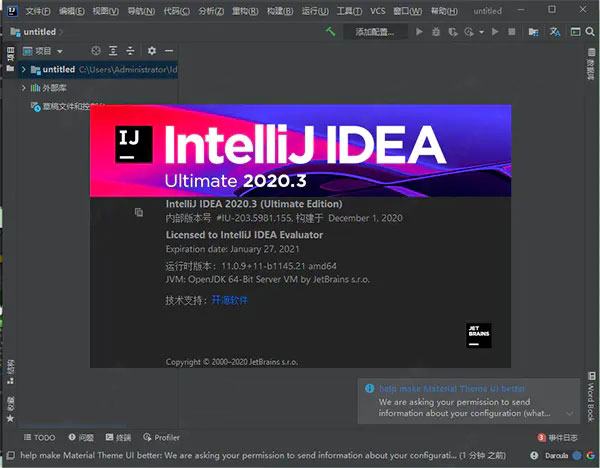The height and width of the screenshot is (468, 600).
Task: Expand the notification balloon chevron
Action: [x=570, y=412]
